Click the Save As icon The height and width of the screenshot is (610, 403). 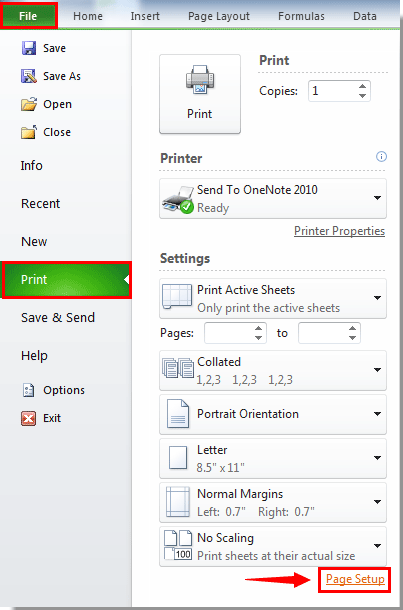[28, 76]
